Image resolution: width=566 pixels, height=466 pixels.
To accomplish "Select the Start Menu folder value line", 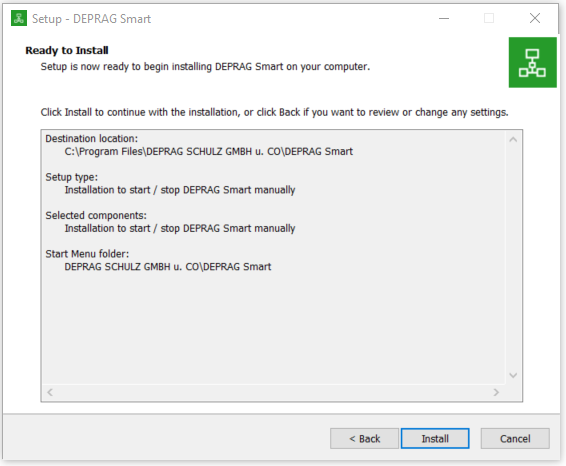I will click(167, 267).
